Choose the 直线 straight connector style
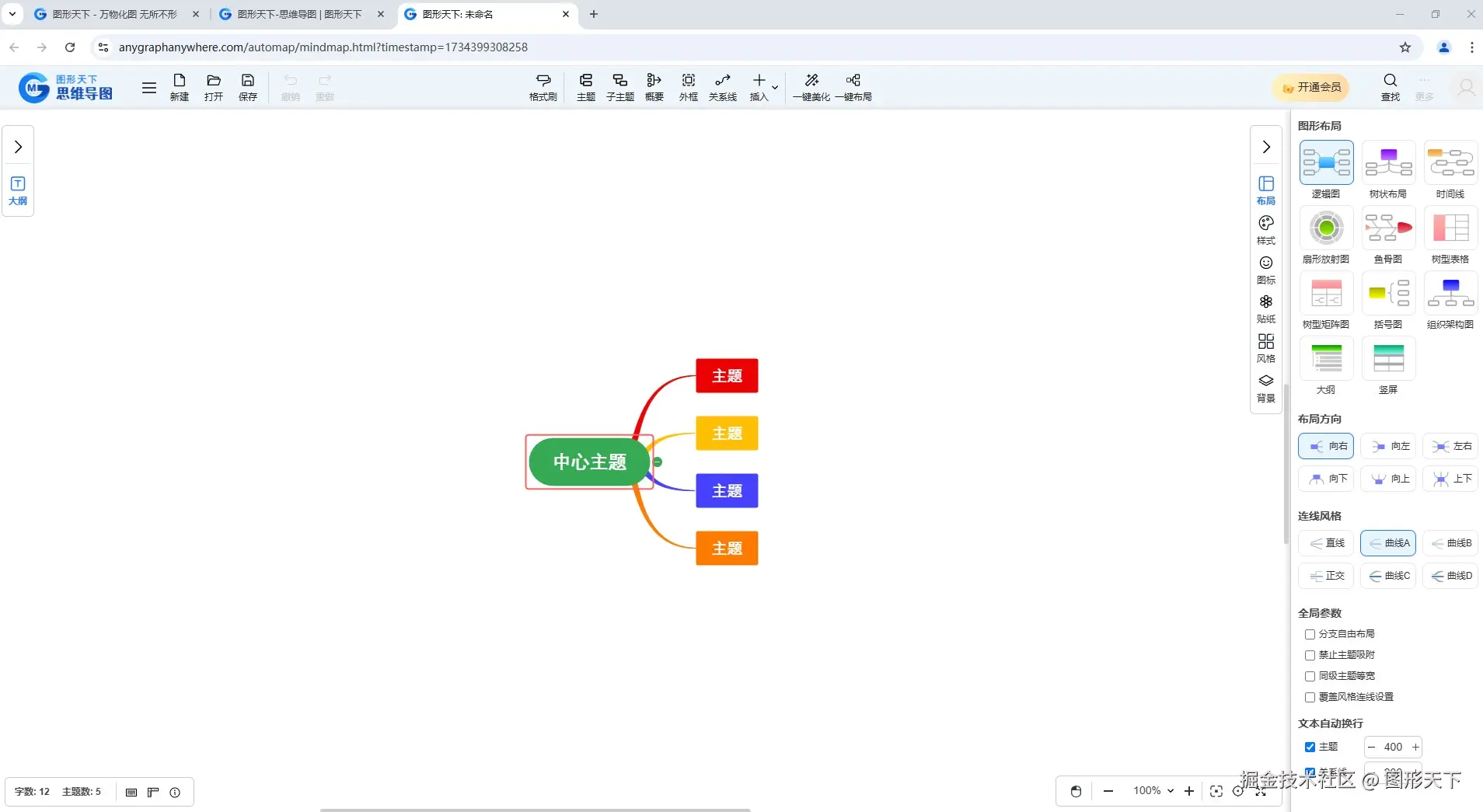The height and width of the screenshot is (812, 1483). pos(1326,543)
